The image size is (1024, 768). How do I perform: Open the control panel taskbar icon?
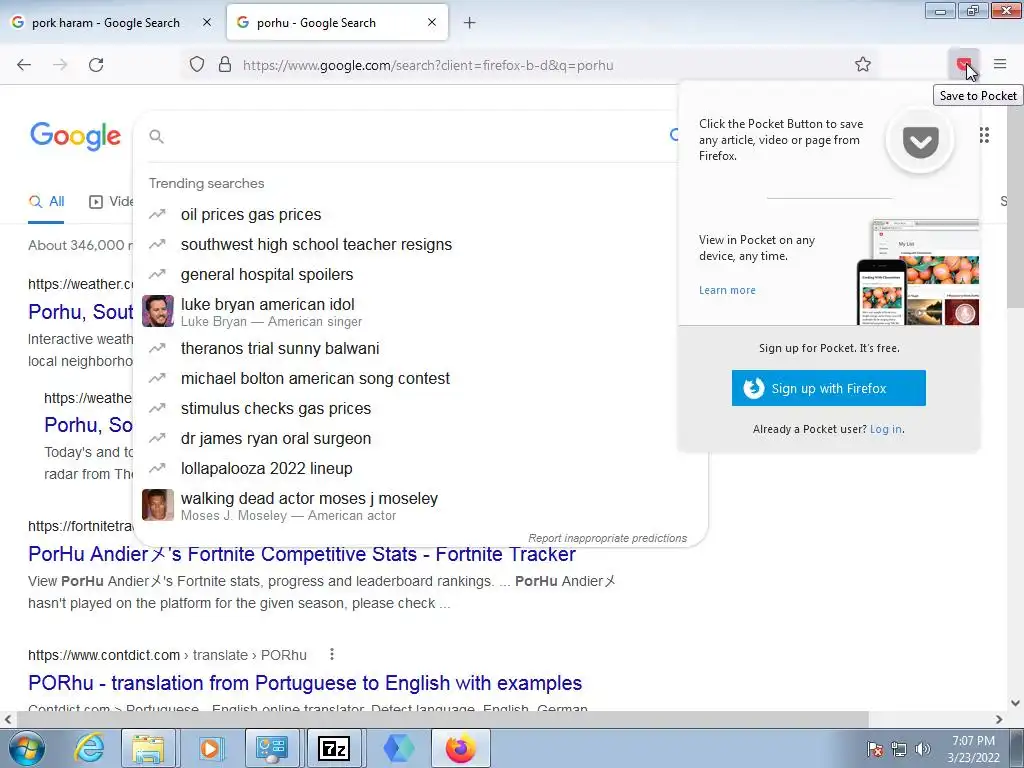tap(272, 748)
